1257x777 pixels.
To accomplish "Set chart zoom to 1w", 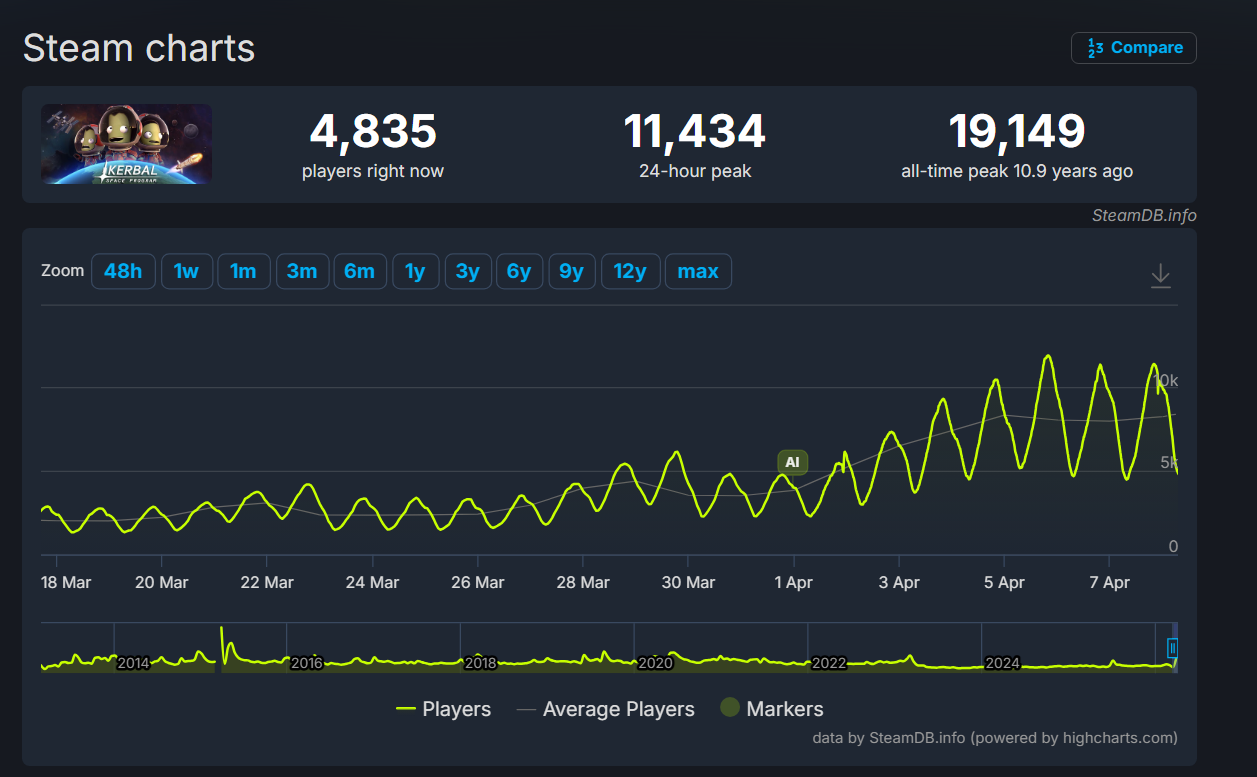I will (x=187, y=271).
